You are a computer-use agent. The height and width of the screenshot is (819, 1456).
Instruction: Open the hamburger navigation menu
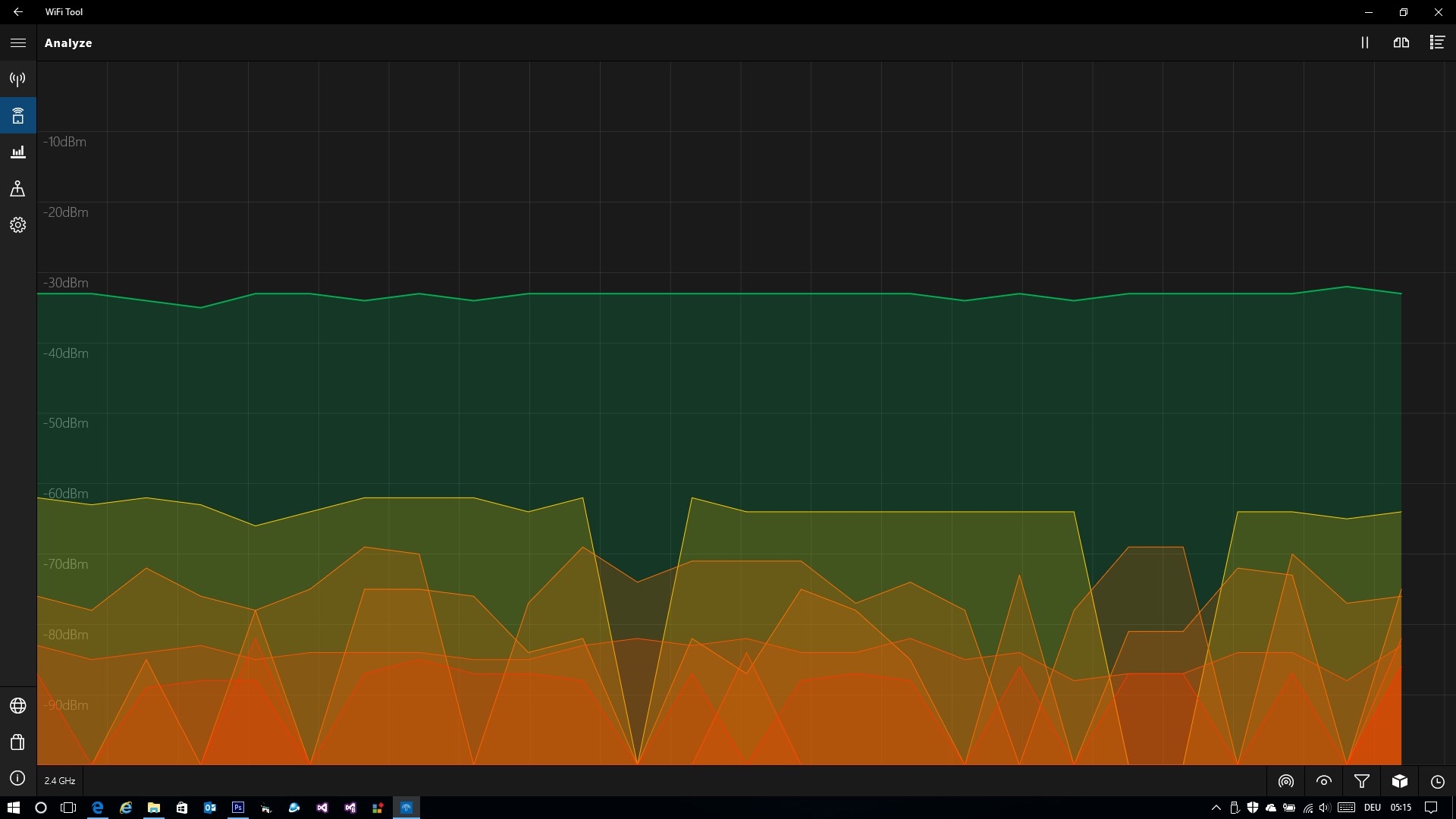click(x=18, y=43)
